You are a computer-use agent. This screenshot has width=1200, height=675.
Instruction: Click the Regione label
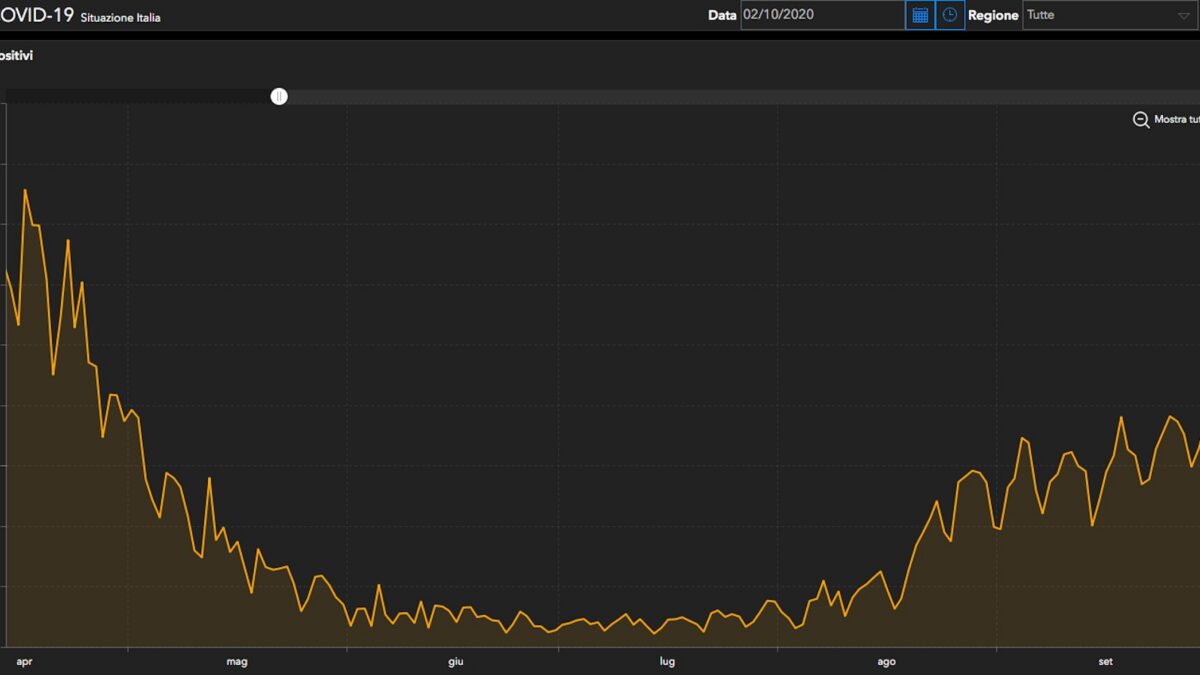pos(993,16)
